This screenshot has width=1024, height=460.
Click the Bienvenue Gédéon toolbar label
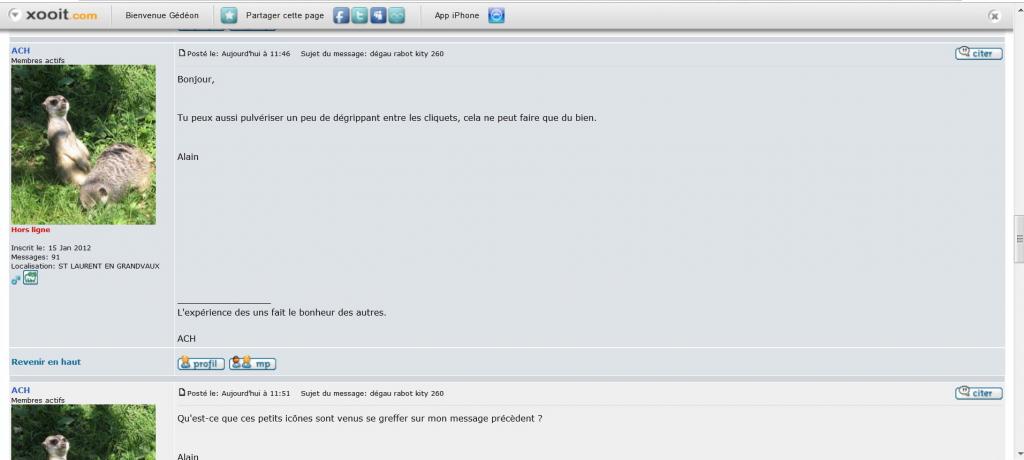162,16
